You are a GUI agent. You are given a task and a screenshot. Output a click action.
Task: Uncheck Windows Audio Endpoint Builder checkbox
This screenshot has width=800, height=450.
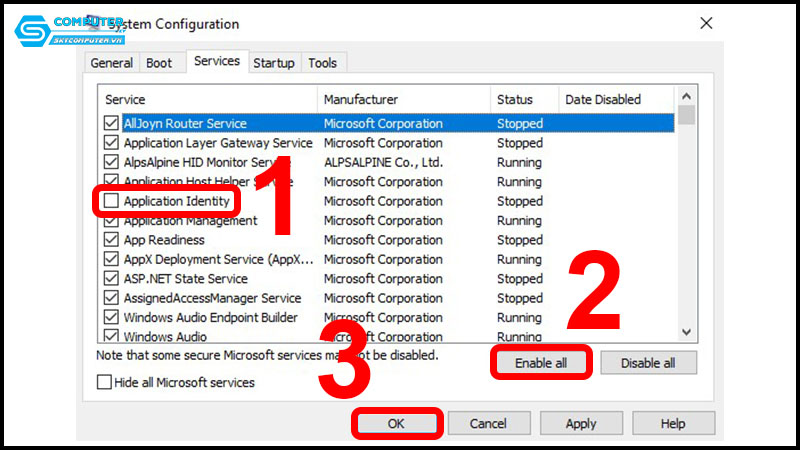pyautogui.click(x=110, y=318)
